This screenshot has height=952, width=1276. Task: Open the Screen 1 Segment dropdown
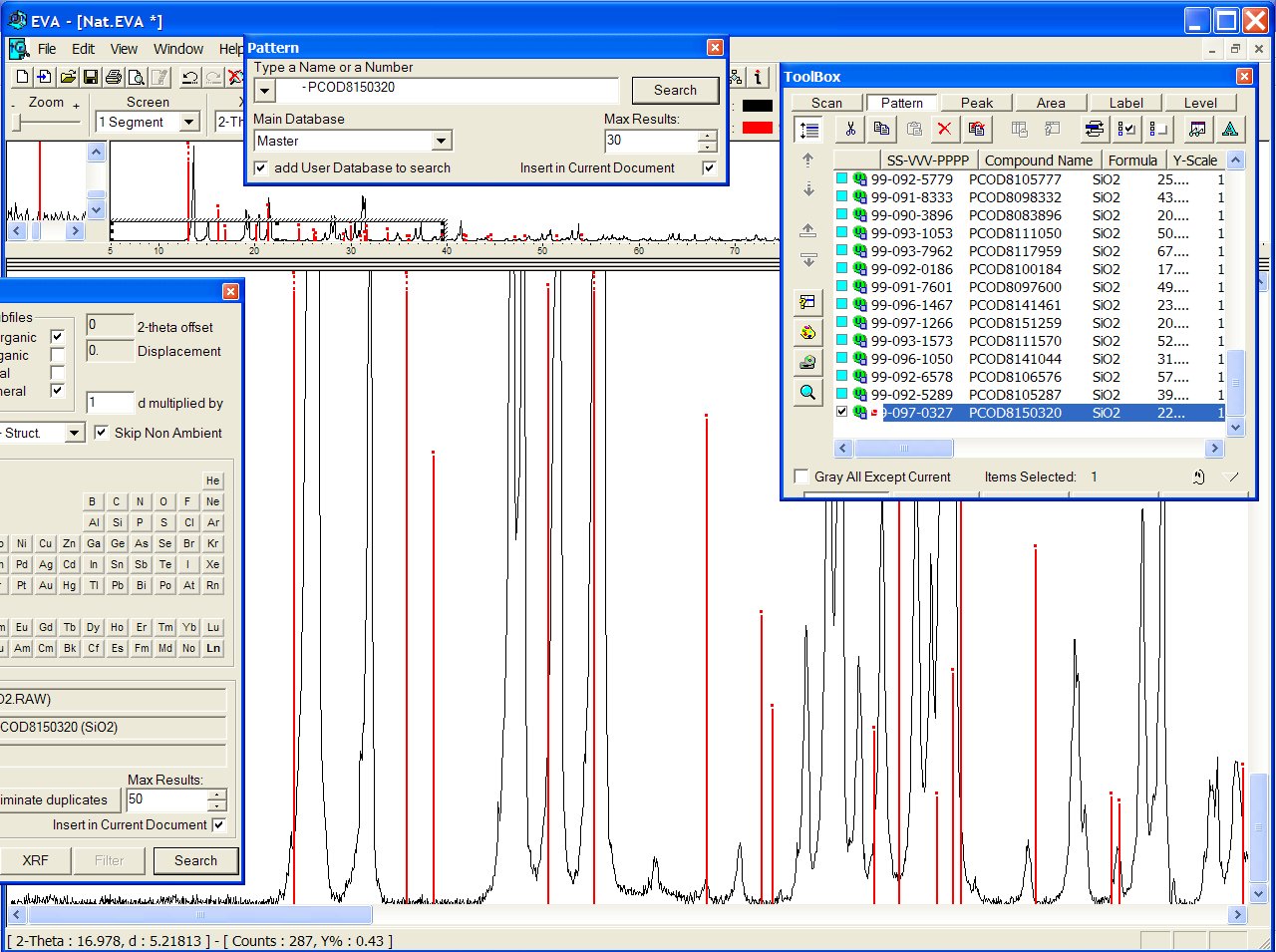click(189, 122)
